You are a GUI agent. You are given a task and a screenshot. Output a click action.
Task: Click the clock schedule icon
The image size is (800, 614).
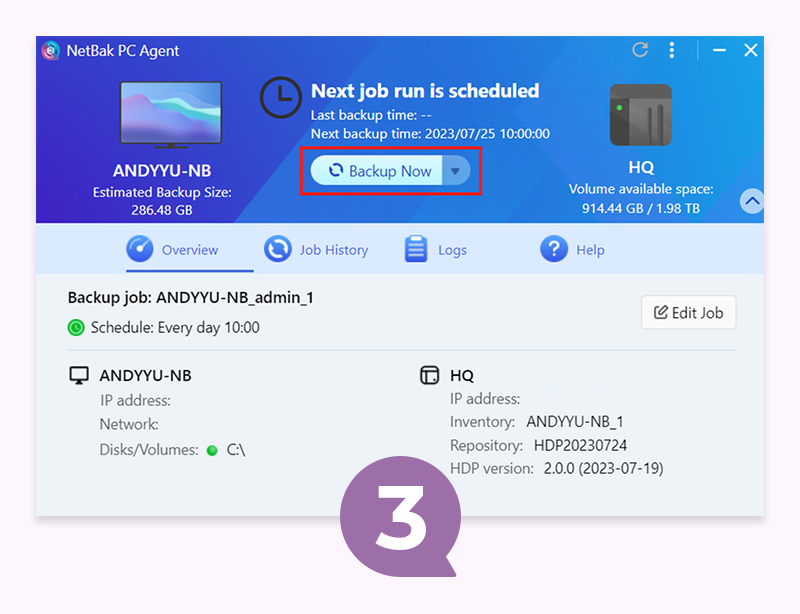280,97
